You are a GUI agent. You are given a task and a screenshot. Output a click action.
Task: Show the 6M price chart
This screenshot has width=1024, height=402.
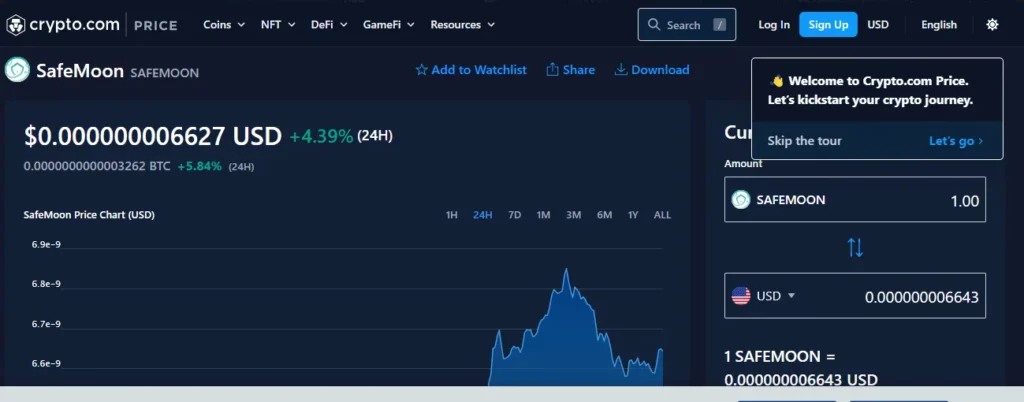(604, 215)
